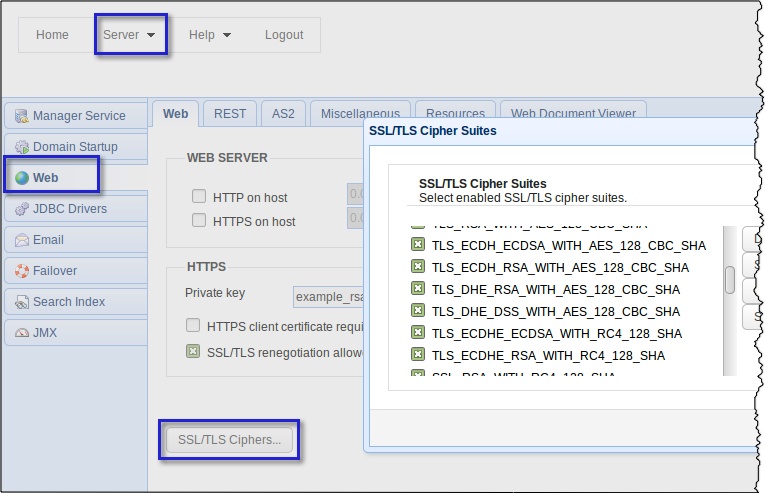The image size is (765, 493).
Task: Click the Manager Service sidebar icon
Action: (21, 116)
